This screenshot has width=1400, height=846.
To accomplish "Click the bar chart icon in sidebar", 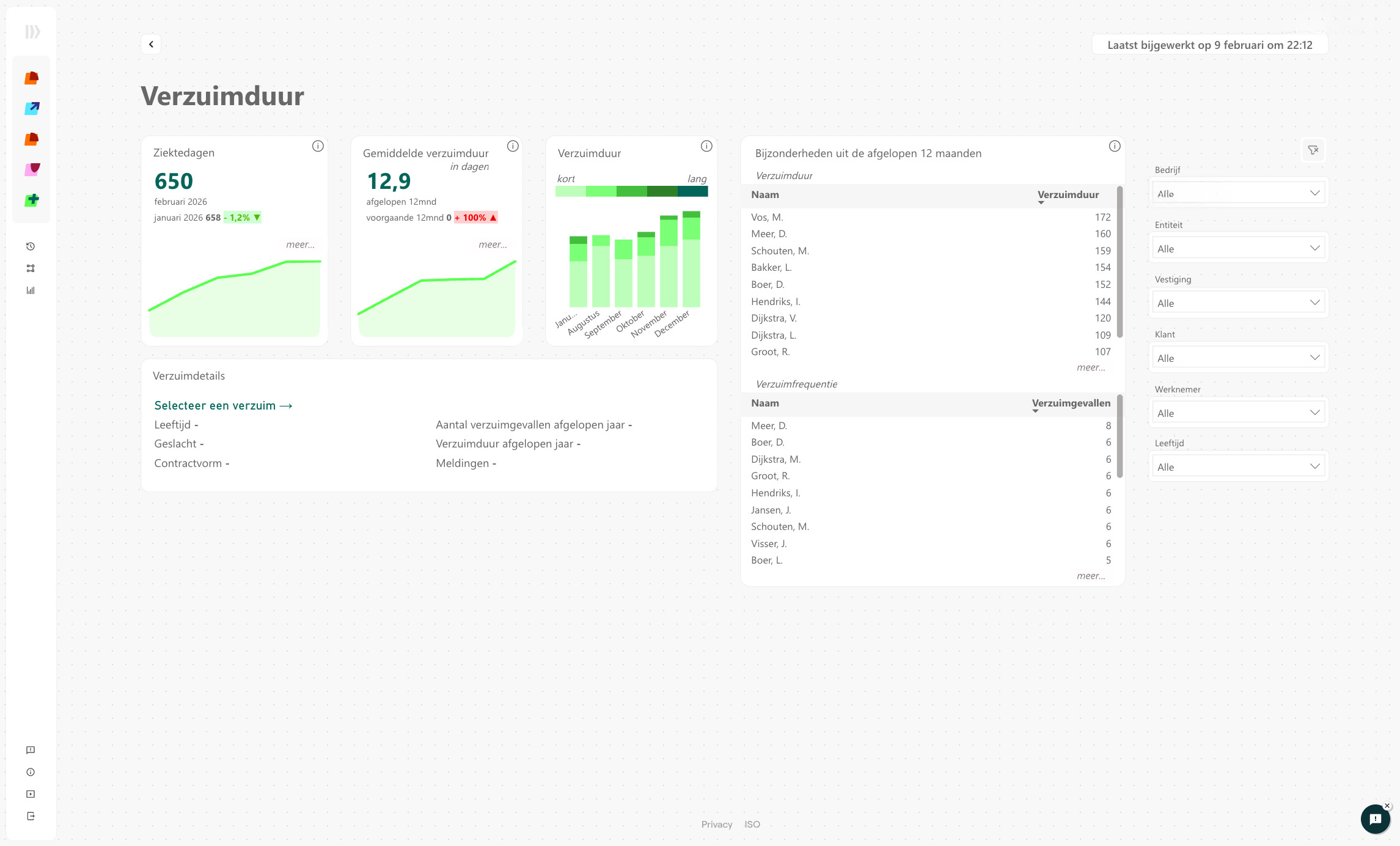I will (31, 290).
